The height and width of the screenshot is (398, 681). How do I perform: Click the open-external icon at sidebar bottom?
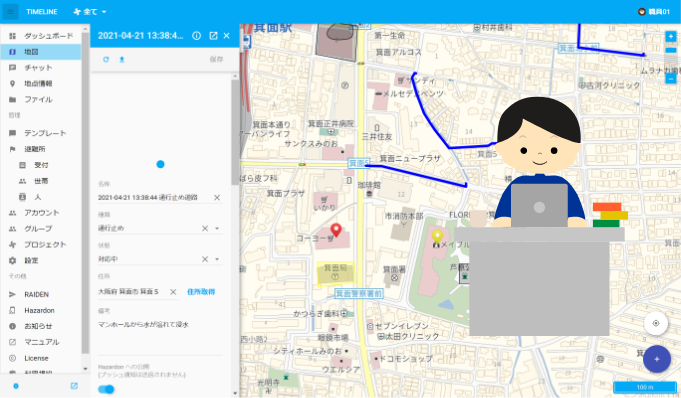74,386
